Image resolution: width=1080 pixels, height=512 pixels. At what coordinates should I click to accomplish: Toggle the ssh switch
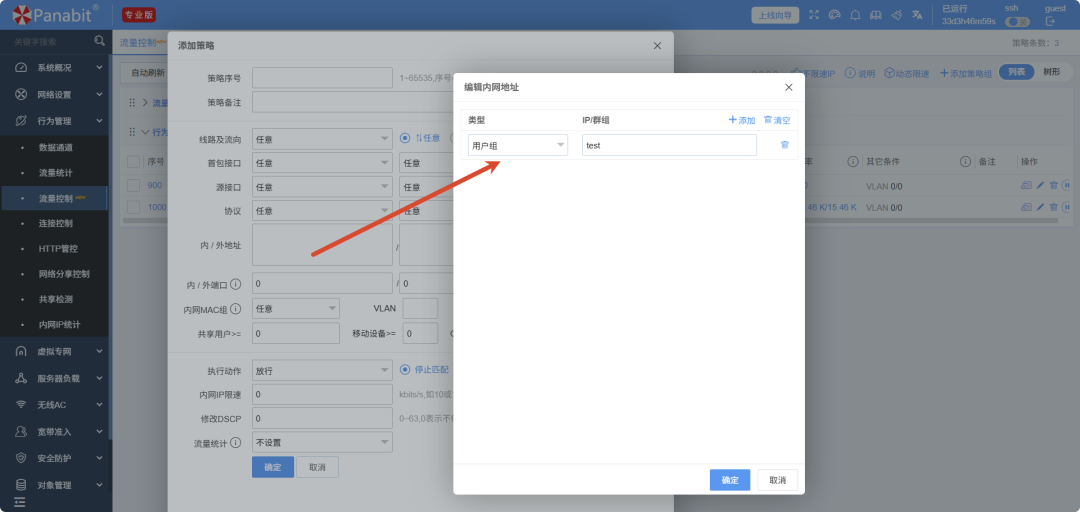click(x=1017, y=21)
